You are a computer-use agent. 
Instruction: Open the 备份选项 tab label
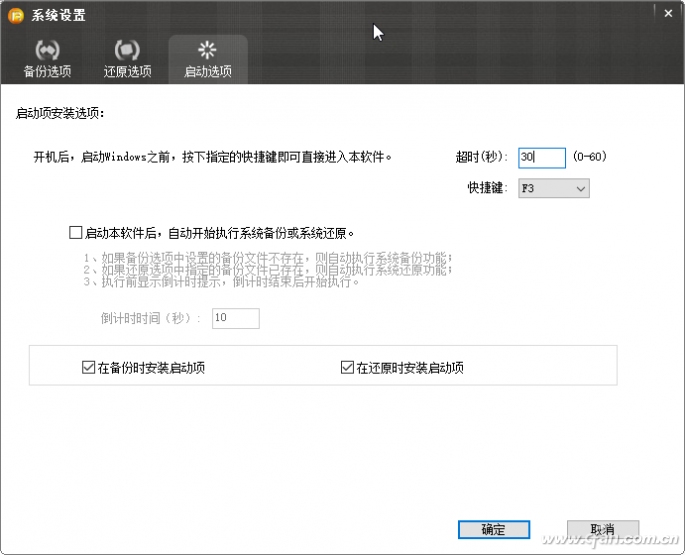pyautogui.click(x=47, y=71)
